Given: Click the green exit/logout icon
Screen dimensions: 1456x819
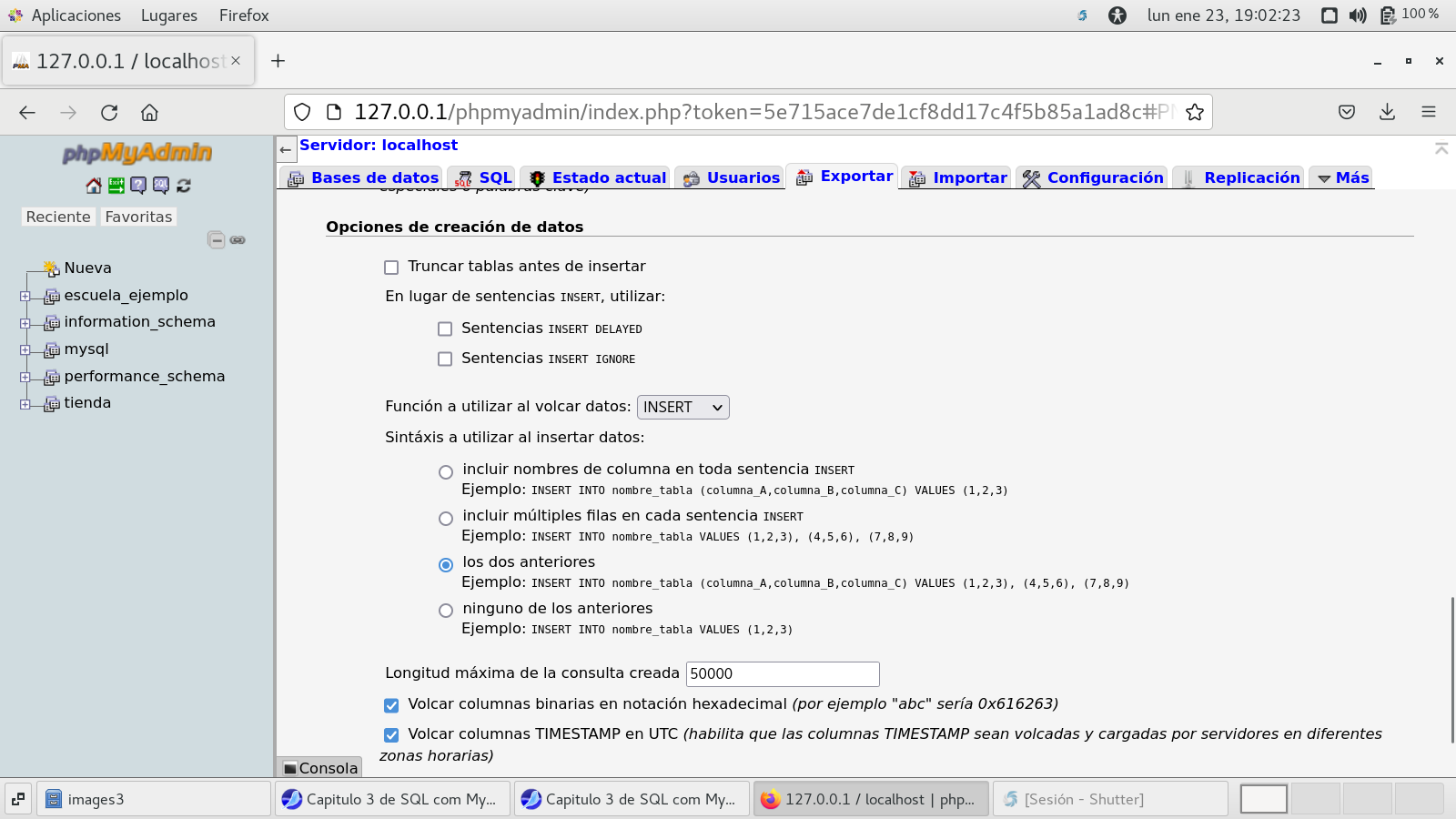Looking at the screenshot, I should click(x=116, y=186).
